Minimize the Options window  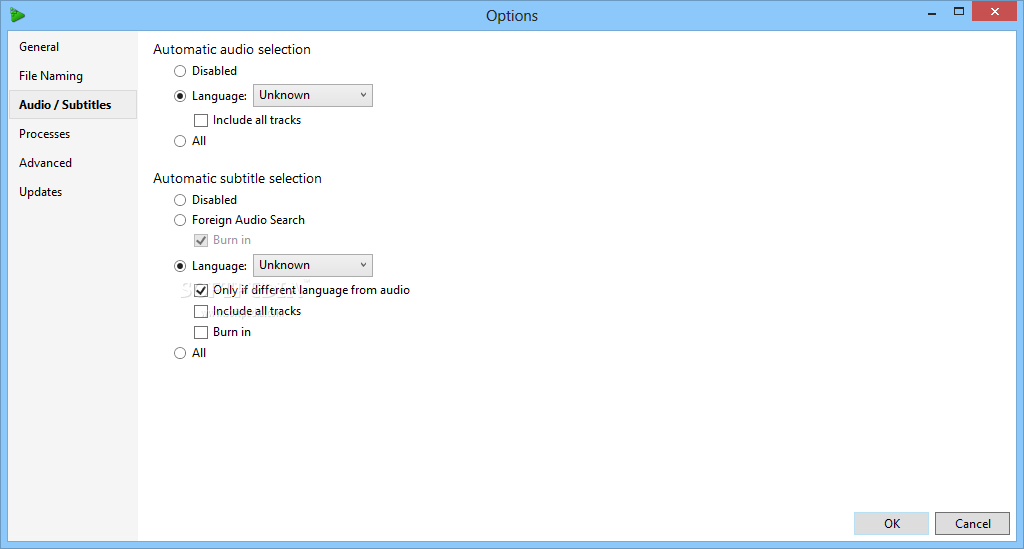click(x=932, y=12)
